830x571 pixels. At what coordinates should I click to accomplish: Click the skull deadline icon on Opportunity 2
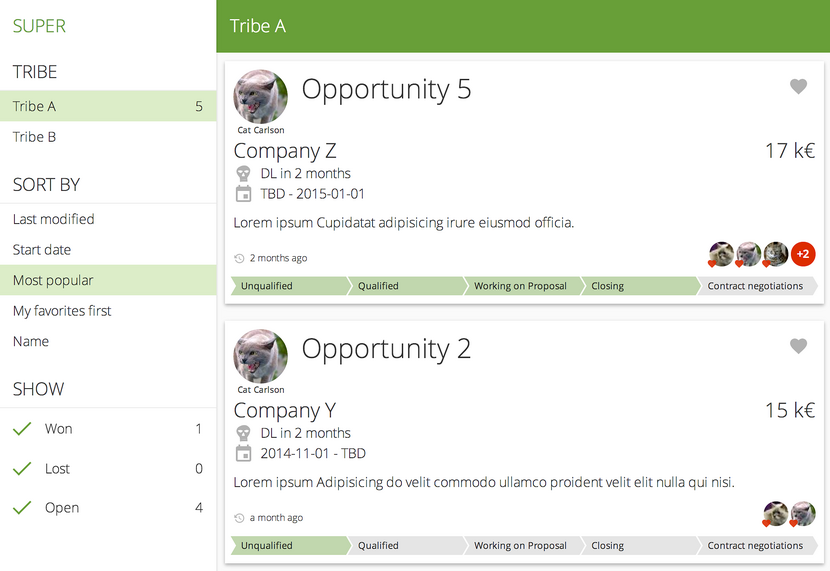tap(243, 433)
